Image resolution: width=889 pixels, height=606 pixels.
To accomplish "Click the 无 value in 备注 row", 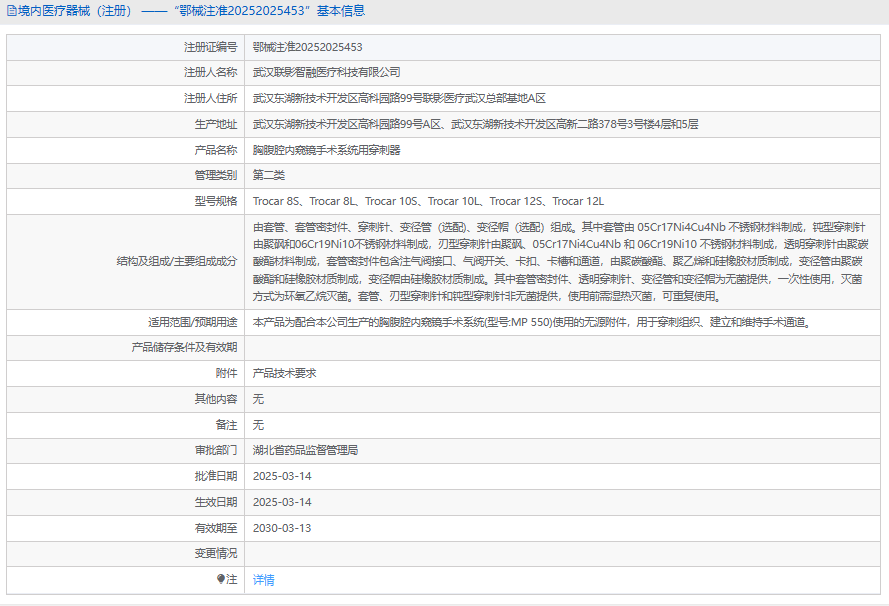I will 258,425.
